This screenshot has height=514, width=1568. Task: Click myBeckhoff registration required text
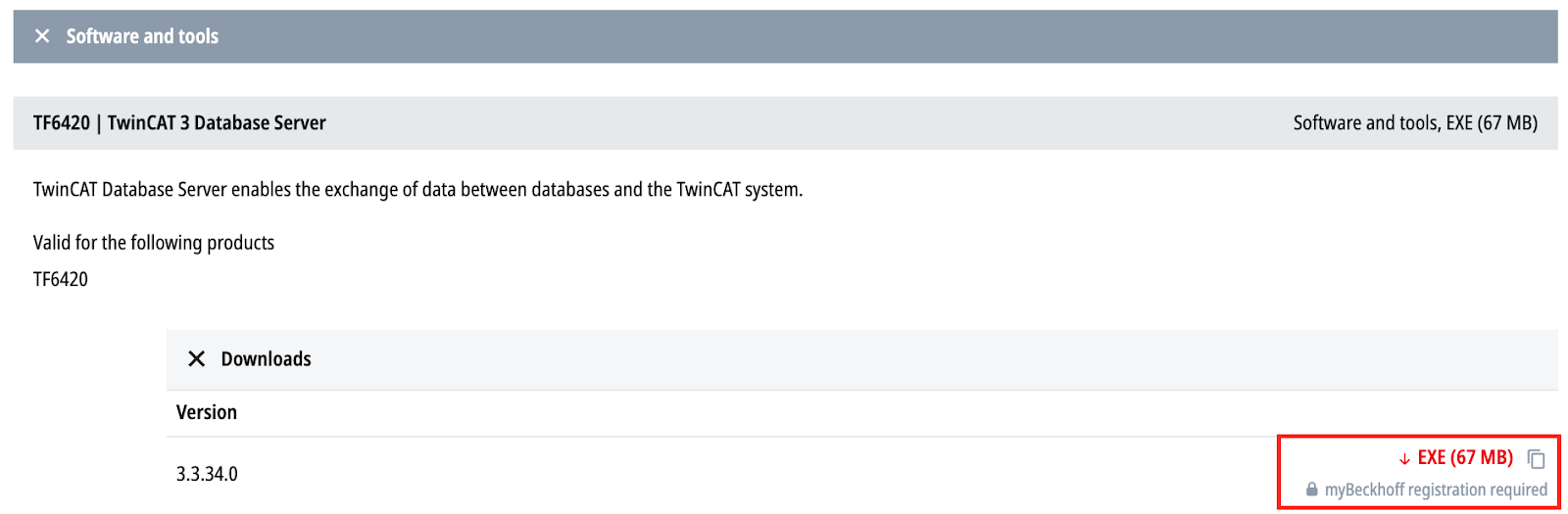point(1436,490)
